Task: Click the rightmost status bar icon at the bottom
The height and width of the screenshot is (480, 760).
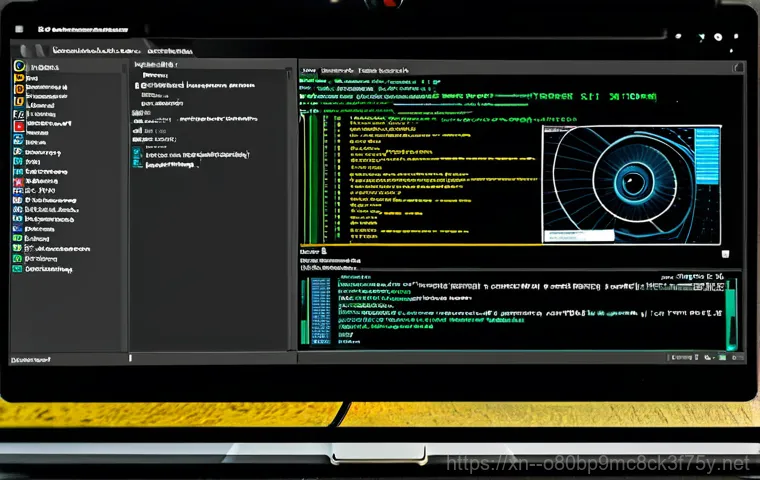Action: click(x=738, y=356)
